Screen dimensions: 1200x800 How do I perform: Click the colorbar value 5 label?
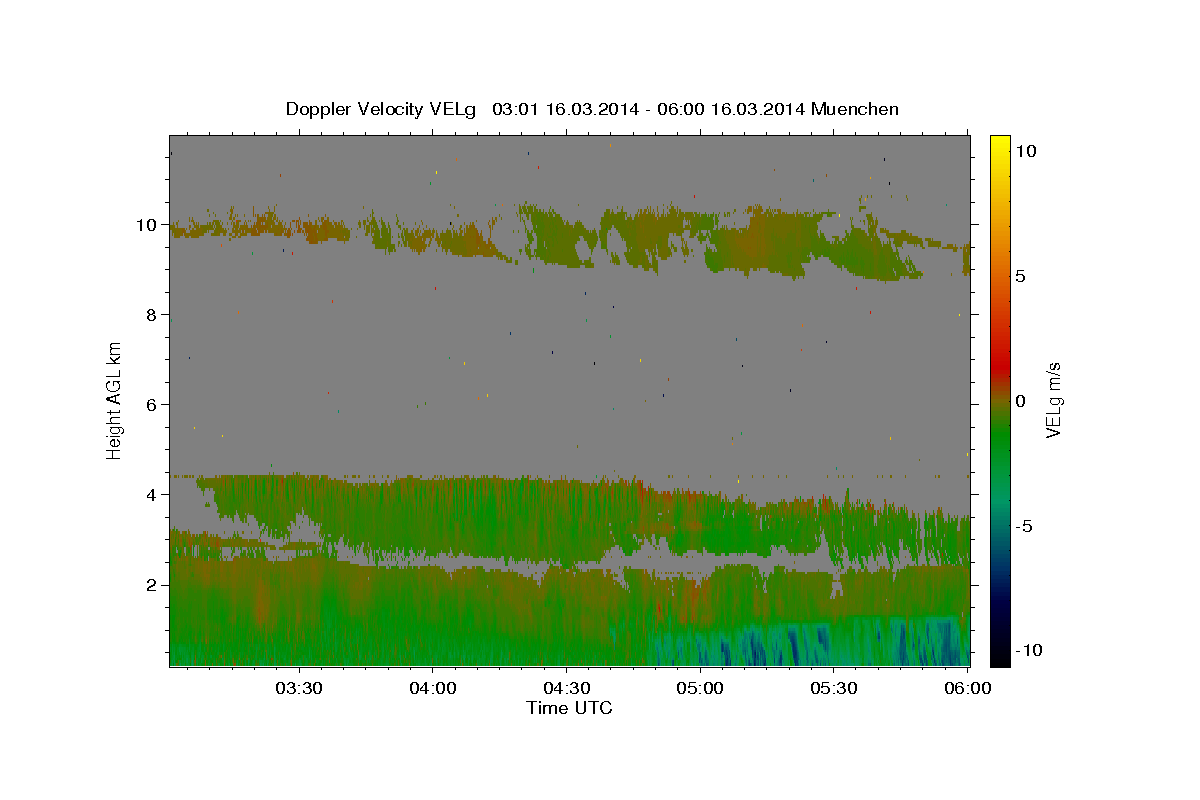coord(1021,276)
